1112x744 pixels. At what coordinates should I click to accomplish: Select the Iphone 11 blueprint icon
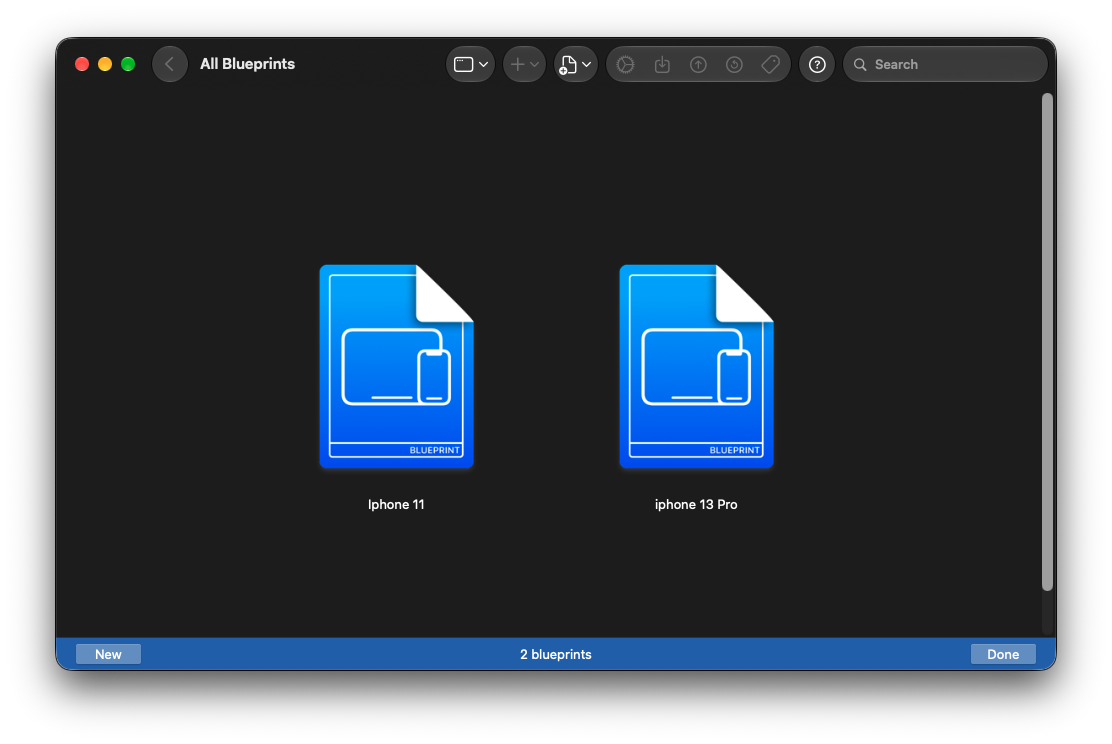click(x=396, y=367)
